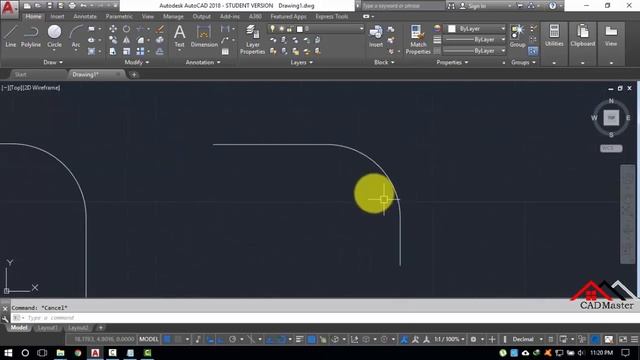Expand the Modify panel

[137, 62]
